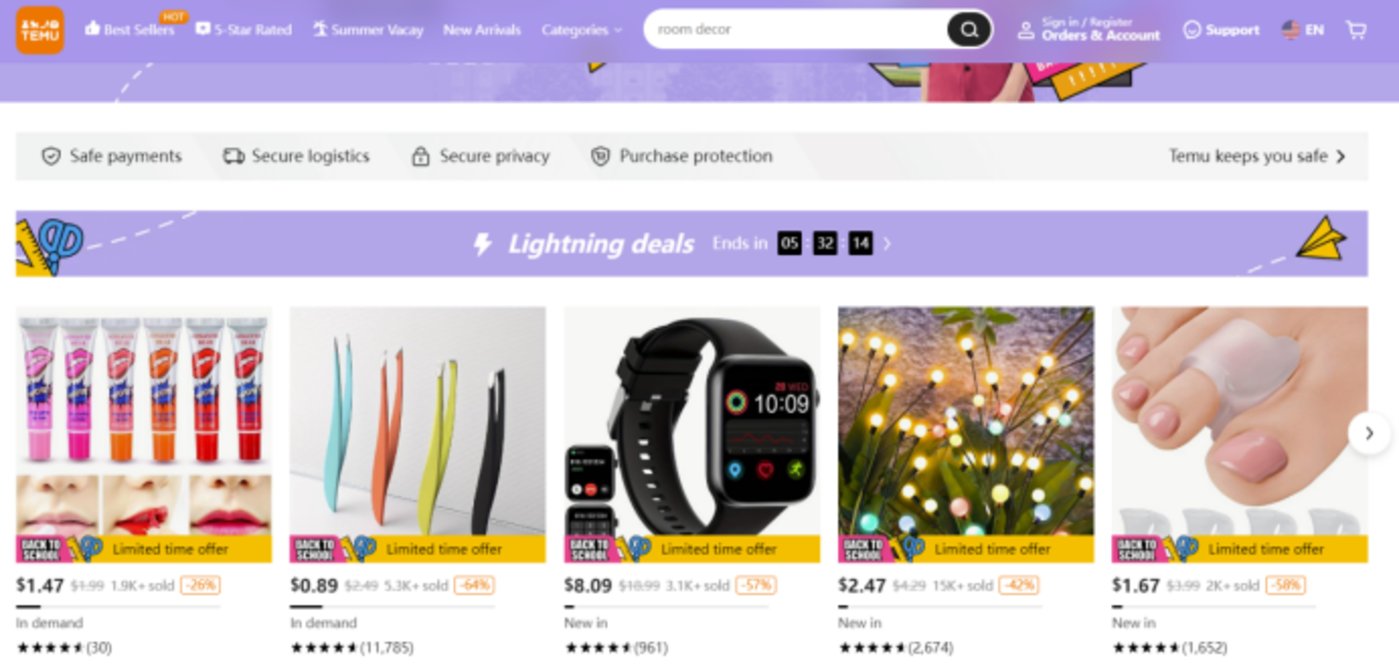Click the Secure logistics truck icon
The width and height of the screenshot is (1399, 666).
233,156
